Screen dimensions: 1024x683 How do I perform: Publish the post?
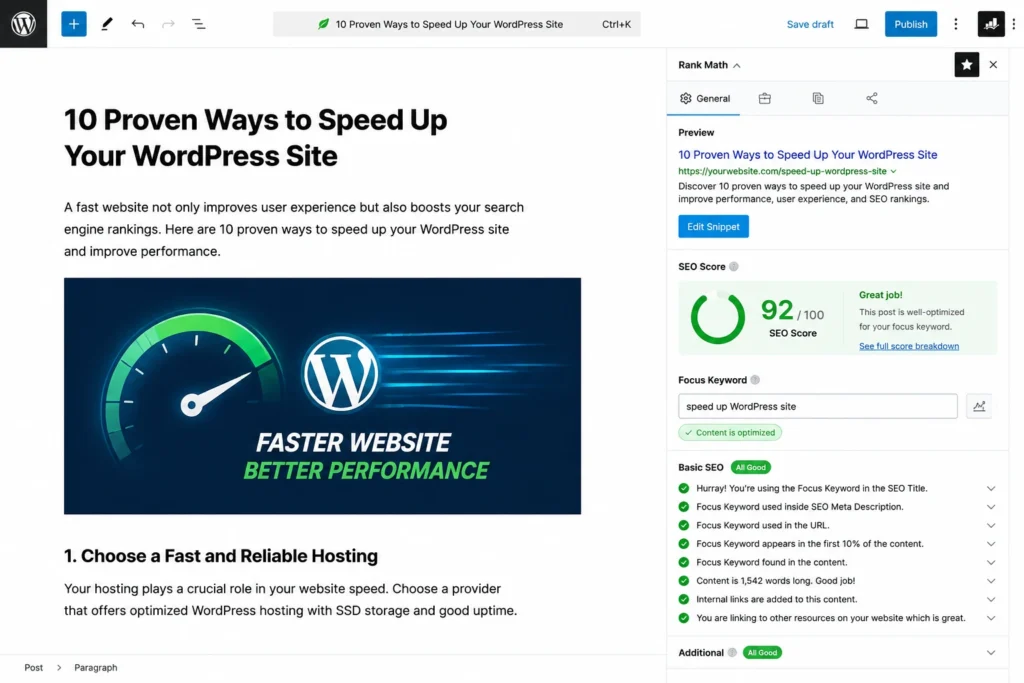click(910, 24)
